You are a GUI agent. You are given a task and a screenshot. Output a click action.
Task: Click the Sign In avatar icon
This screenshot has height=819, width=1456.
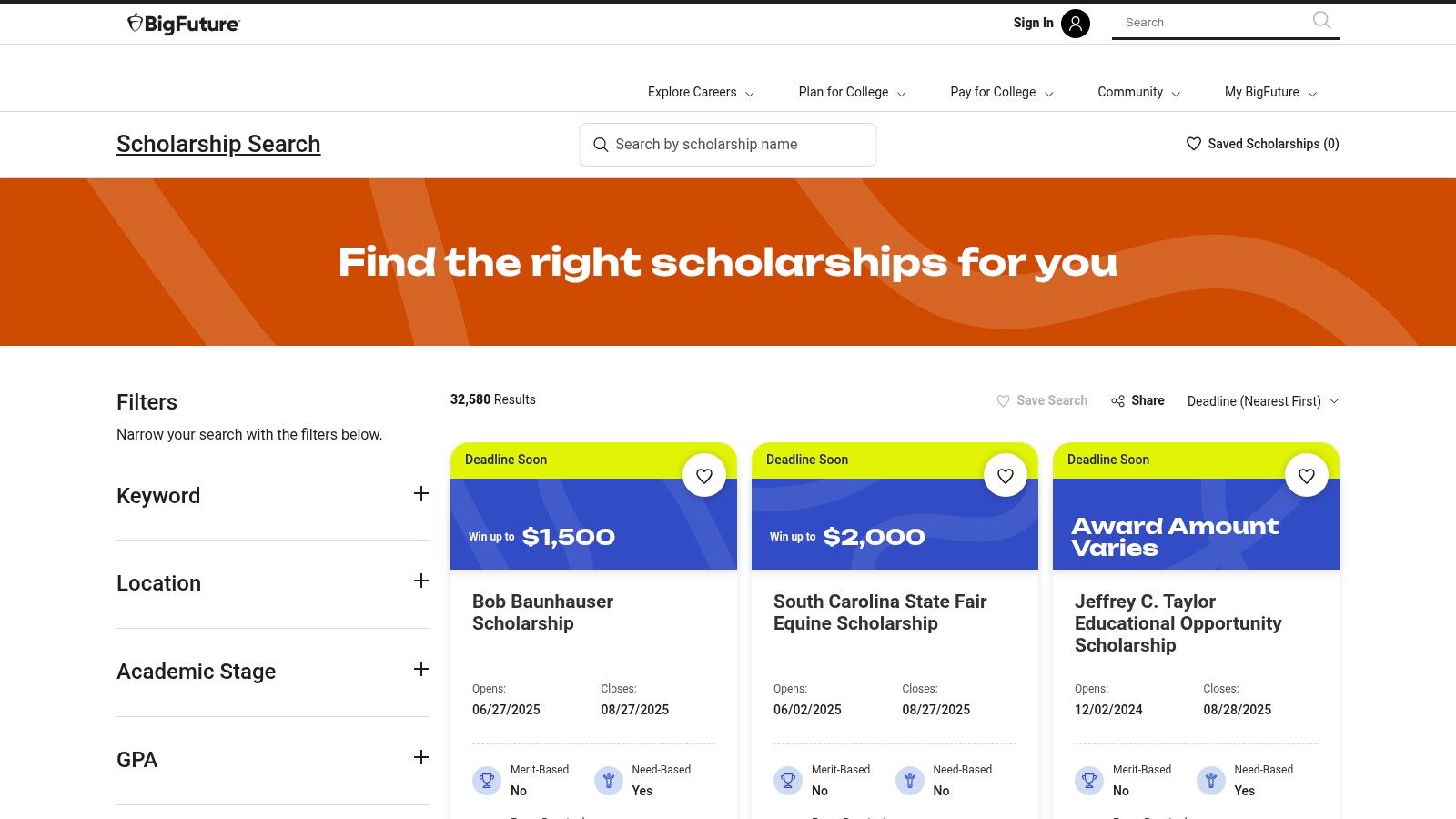(x=1075, y=23)
